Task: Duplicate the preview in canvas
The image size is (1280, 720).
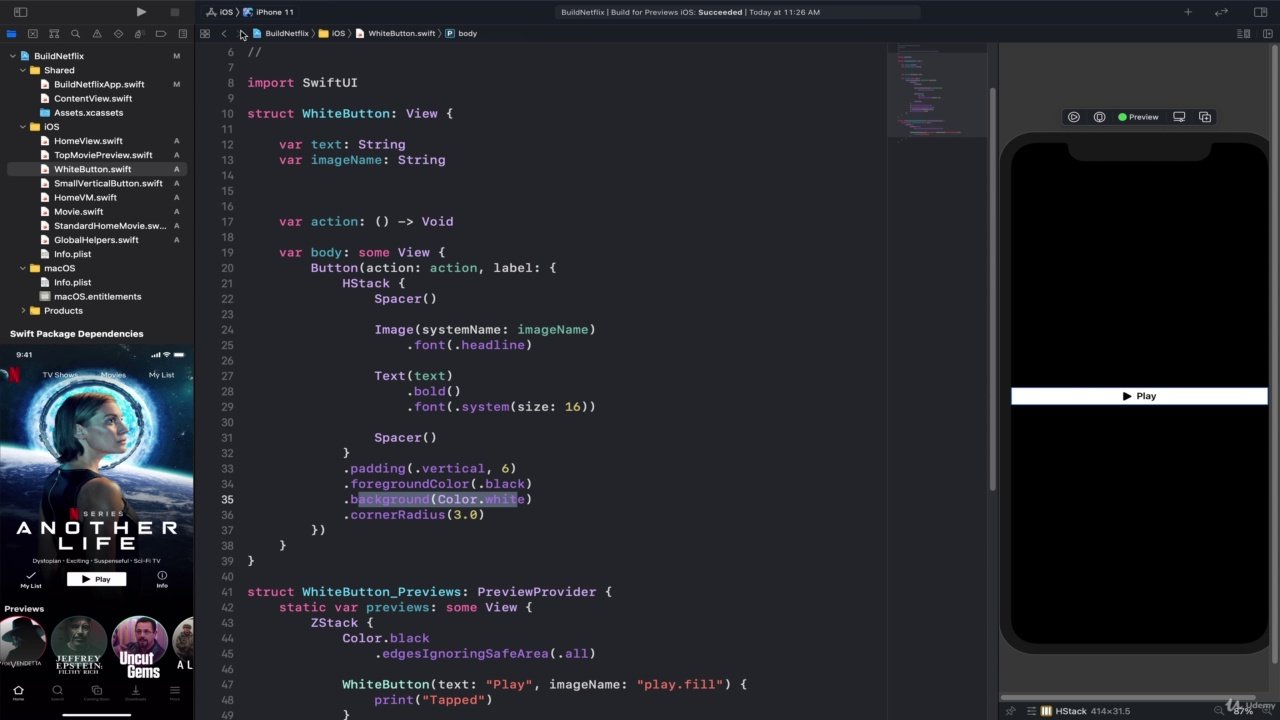Action: click(x=1205, y=117)
